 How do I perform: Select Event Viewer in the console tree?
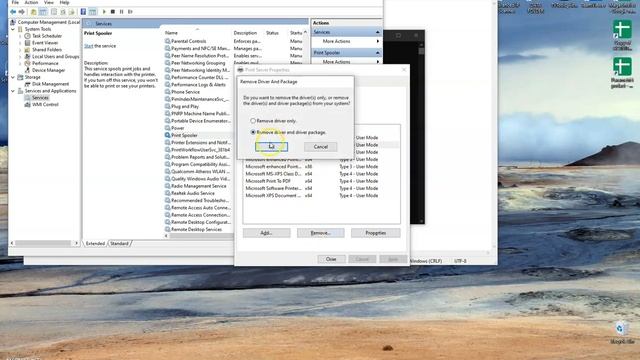click(45, 42)
